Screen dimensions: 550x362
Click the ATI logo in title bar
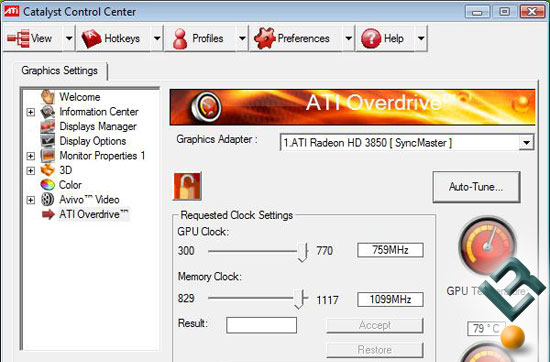pos(11,11)
